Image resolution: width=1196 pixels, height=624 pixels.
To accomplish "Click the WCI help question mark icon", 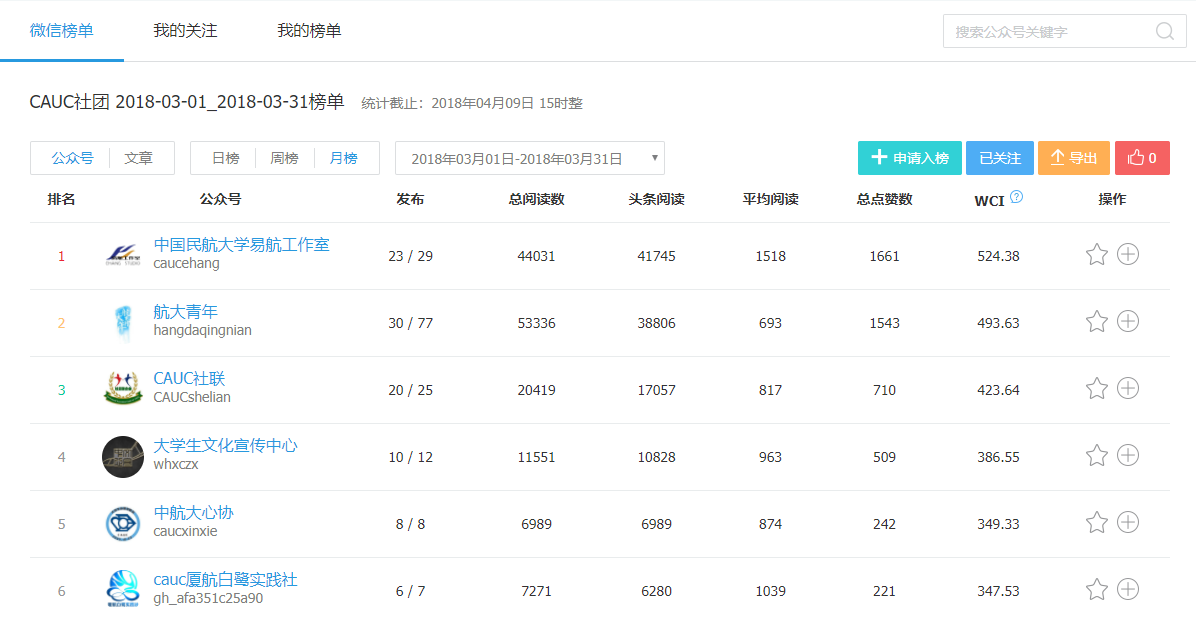I will coord(1016,197).
